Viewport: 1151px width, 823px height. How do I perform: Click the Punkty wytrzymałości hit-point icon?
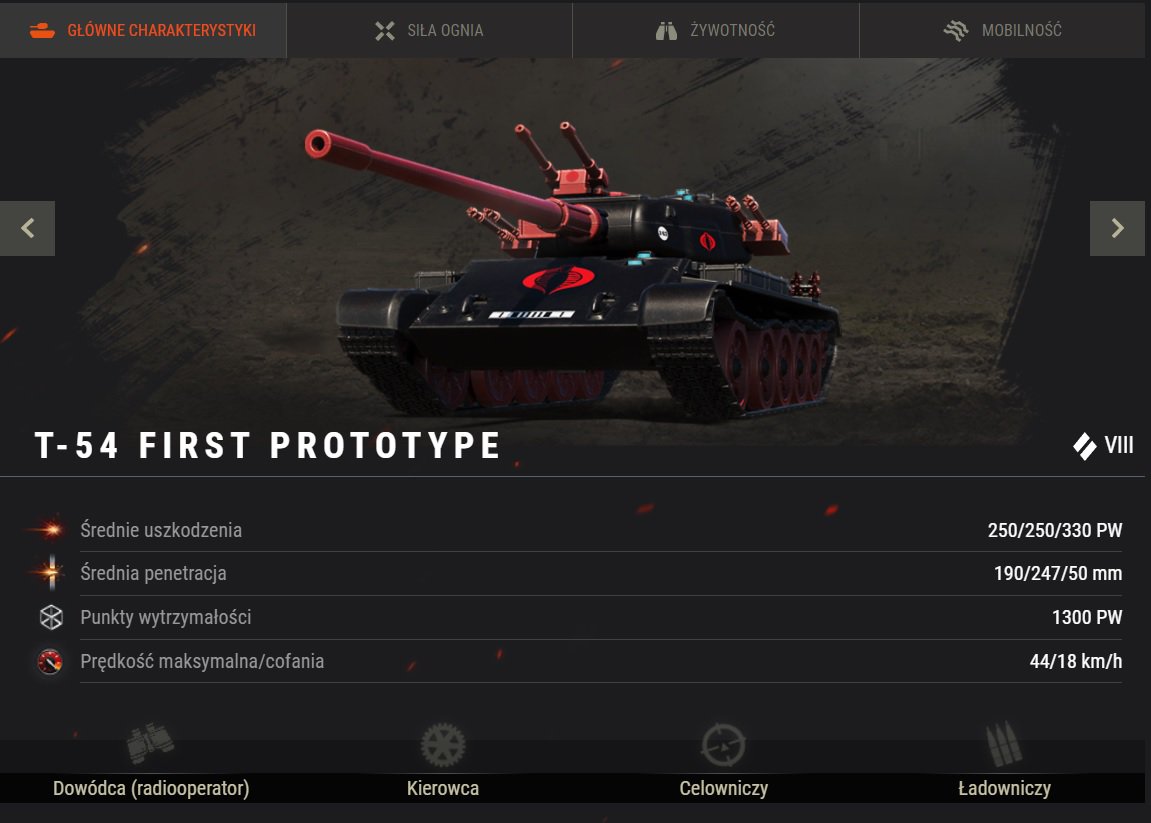point(51,617)
